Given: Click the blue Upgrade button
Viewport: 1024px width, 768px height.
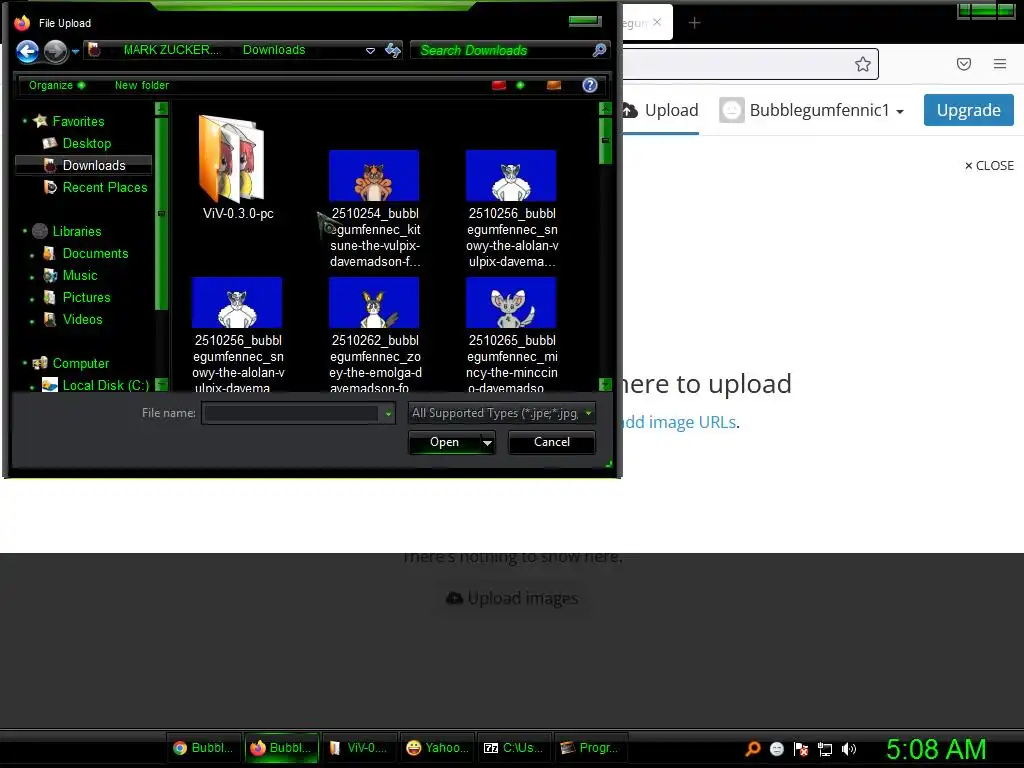Looking at the screenshot, I should 968,110.
